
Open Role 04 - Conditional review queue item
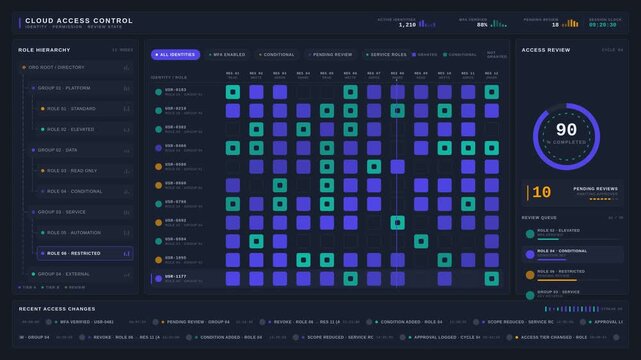click(573, 254)
